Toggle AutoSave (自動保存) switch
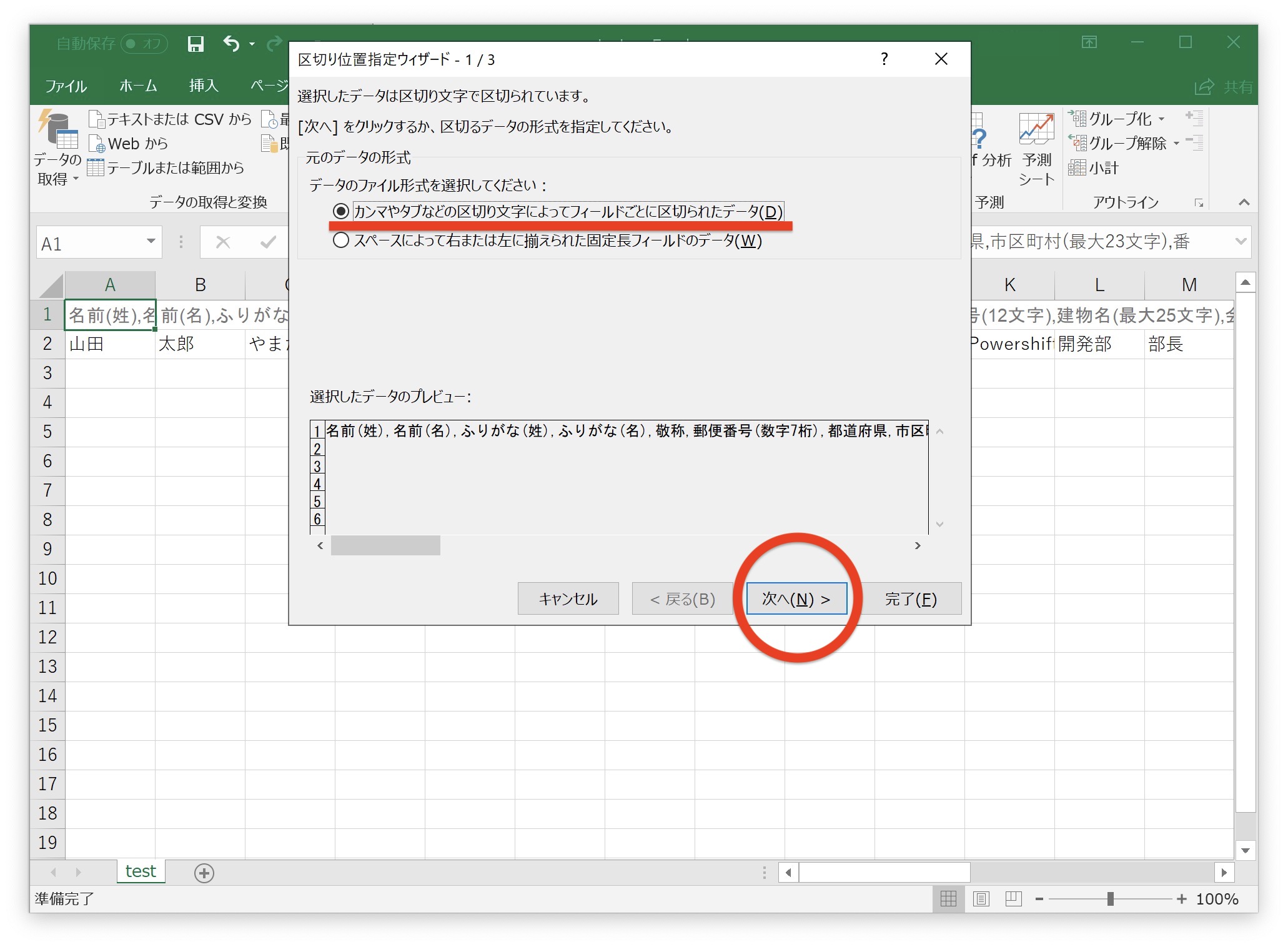Screen dimensions: 1288x947 point(143,44)
